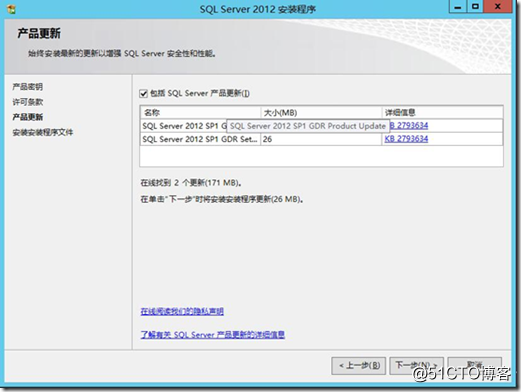Screen dimensions: 521x392
Task: Uncheck Include SQL Server product updates checkbox
Action: tap(144, 94)
